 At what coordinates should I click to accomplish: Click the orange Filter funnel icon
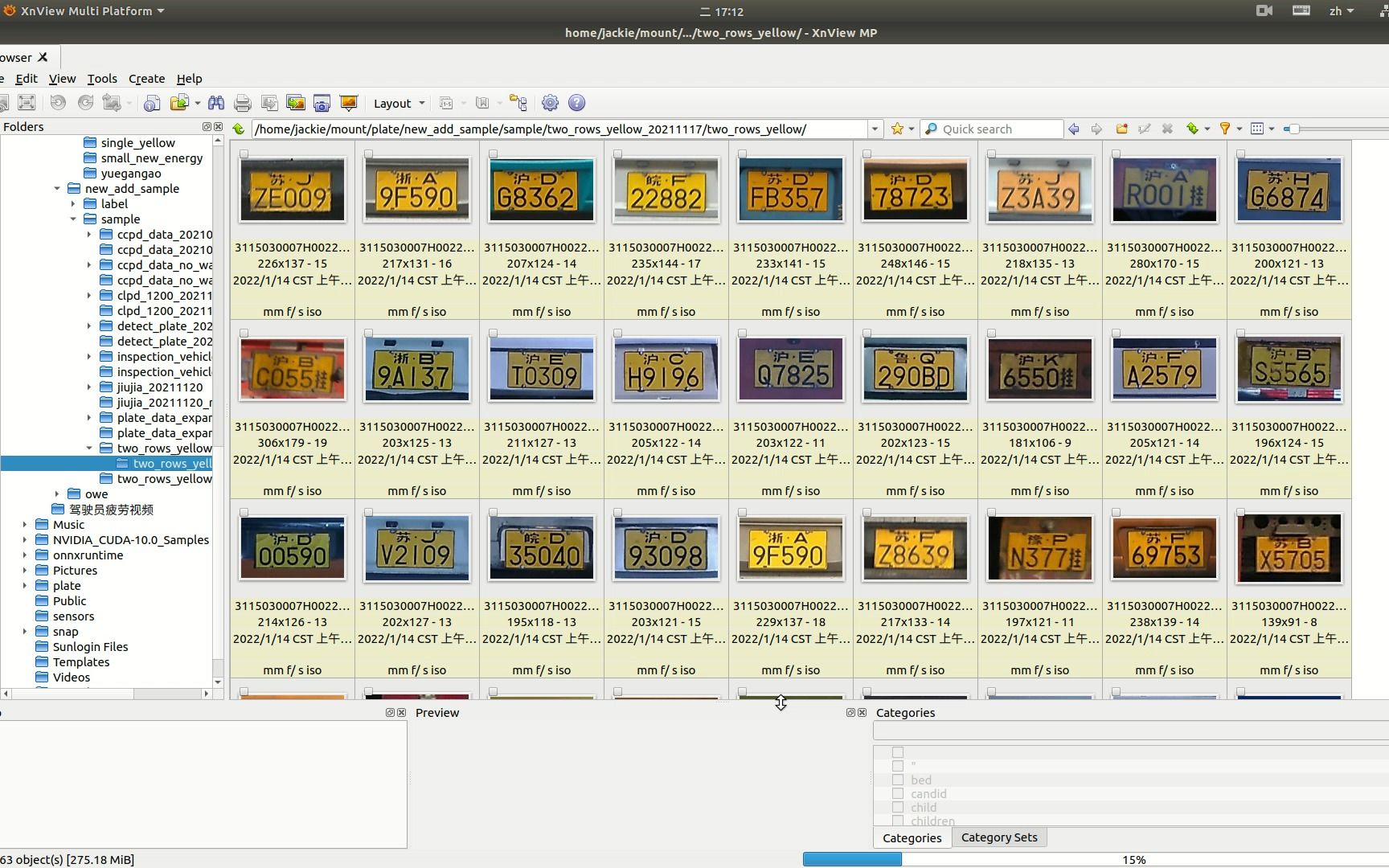tap(1225, 129)
